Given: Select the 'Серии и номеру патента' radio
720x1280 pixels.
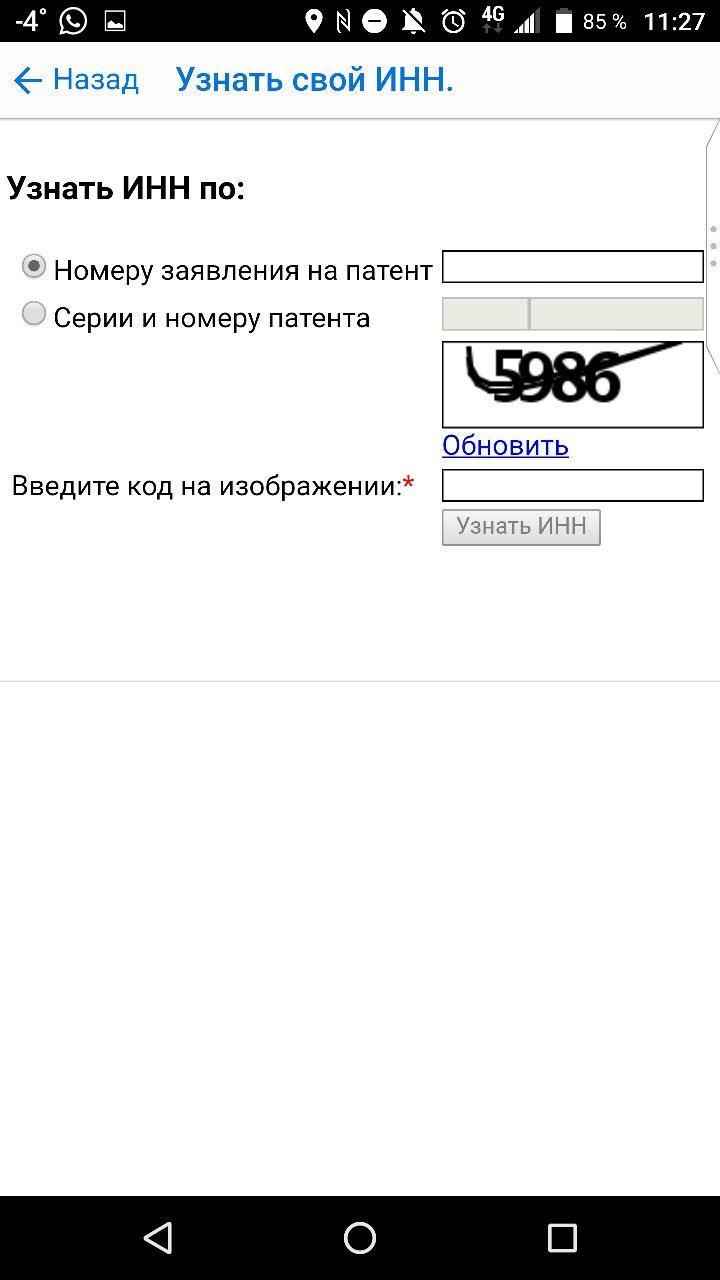Looking at the screenshot, I should [x=34, y=314].
